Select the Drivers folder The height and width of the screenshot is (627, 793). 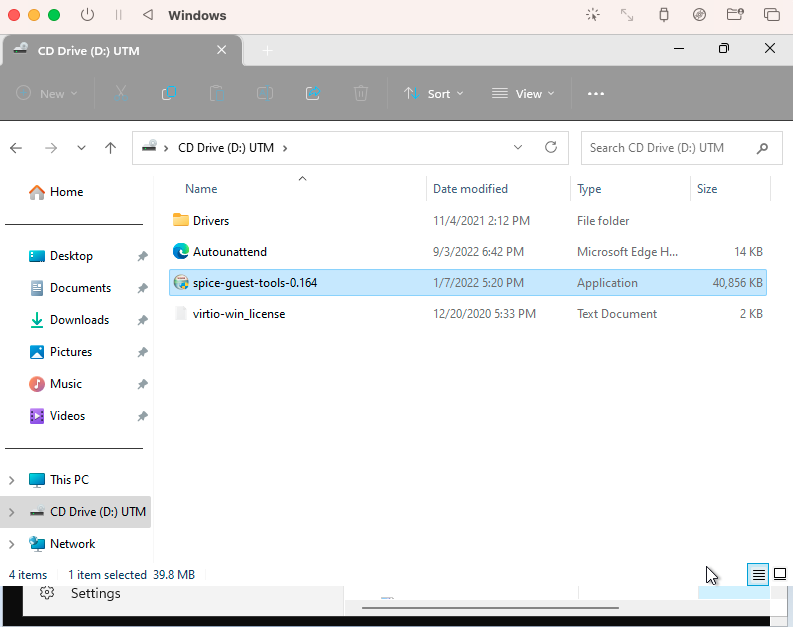pos(468,220)
